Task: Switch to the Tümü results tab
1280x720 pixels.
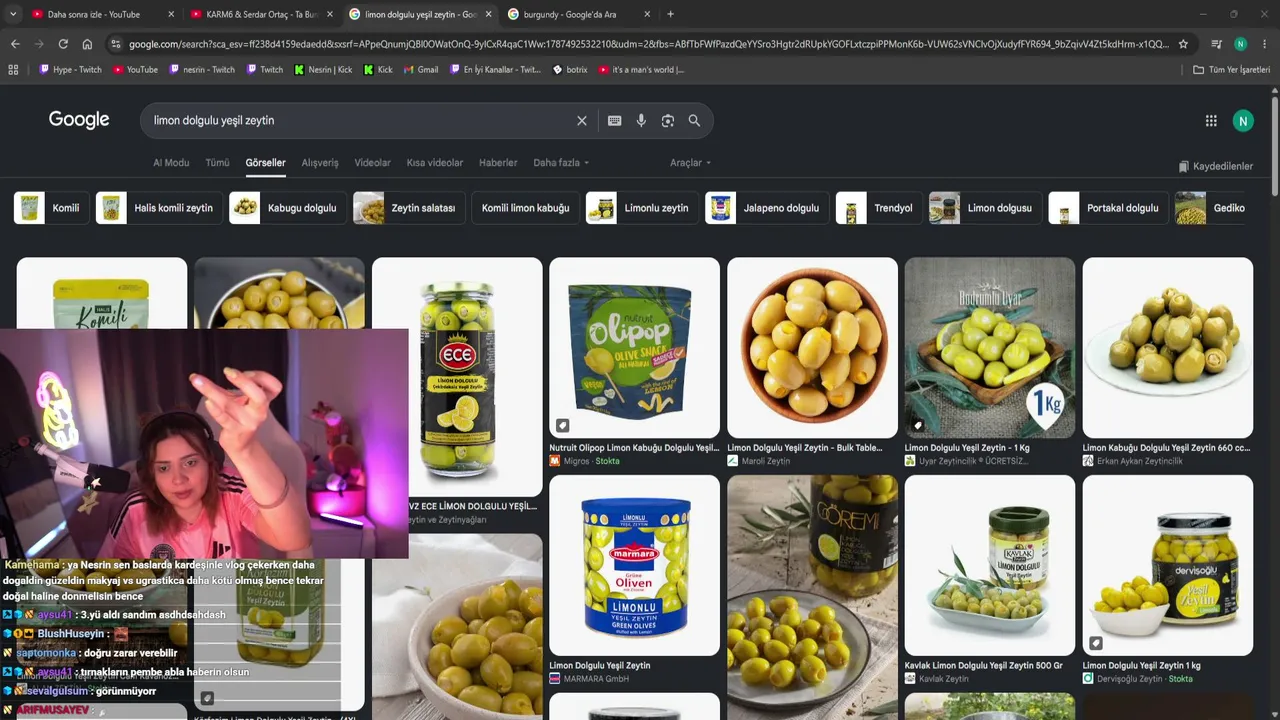Action: [x=217, y=163]
